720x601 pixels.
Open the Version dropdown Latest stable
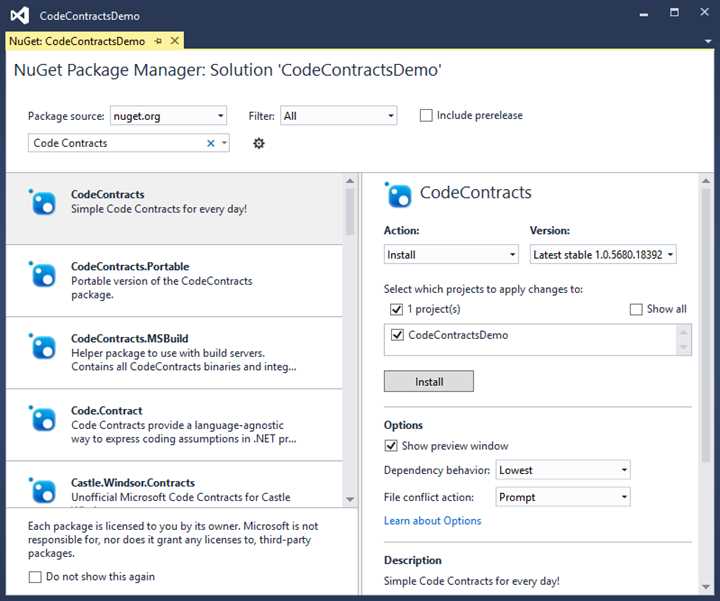603,254
